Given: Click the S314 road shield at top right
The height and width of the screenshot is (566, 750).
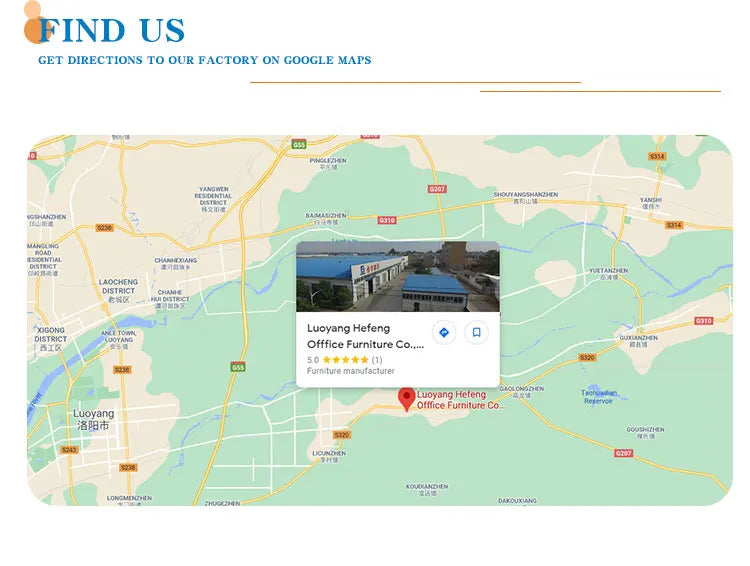Looking at the screenshot, I should tap(657, 156).
